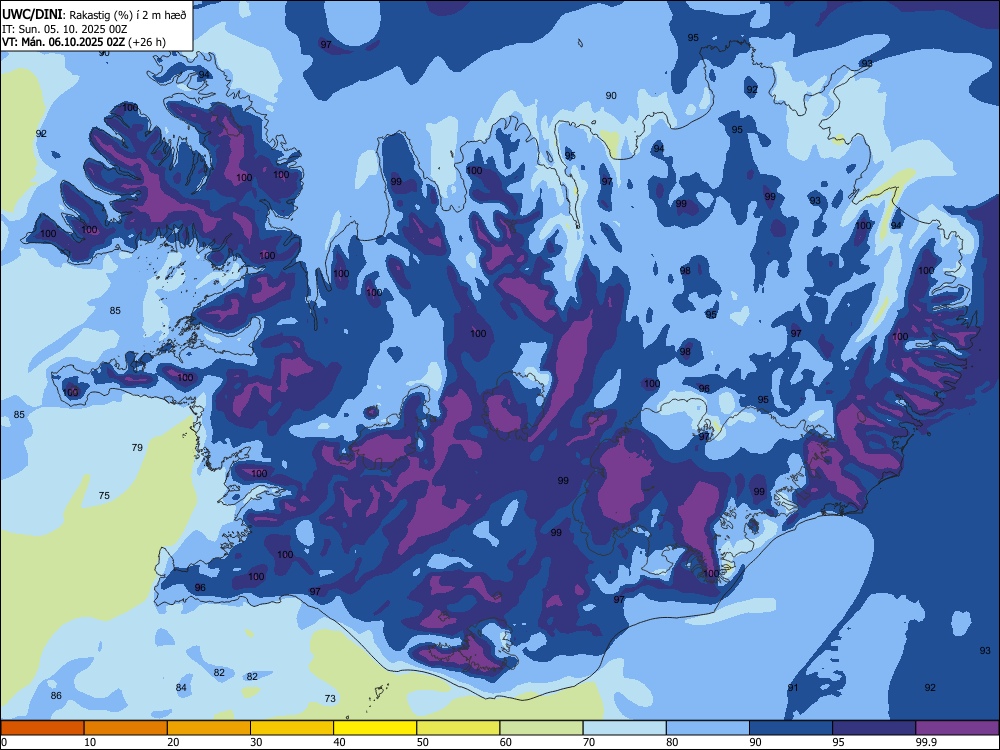Click the 84 humidity value on the map

coord(181,688)
